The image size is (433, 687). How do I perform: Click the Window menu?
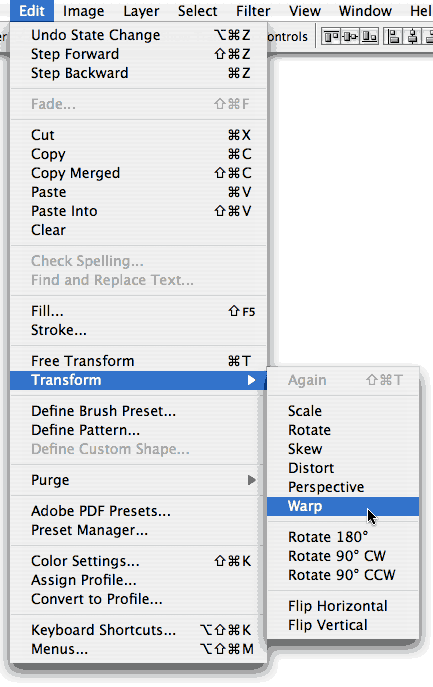tap(365, 11)
